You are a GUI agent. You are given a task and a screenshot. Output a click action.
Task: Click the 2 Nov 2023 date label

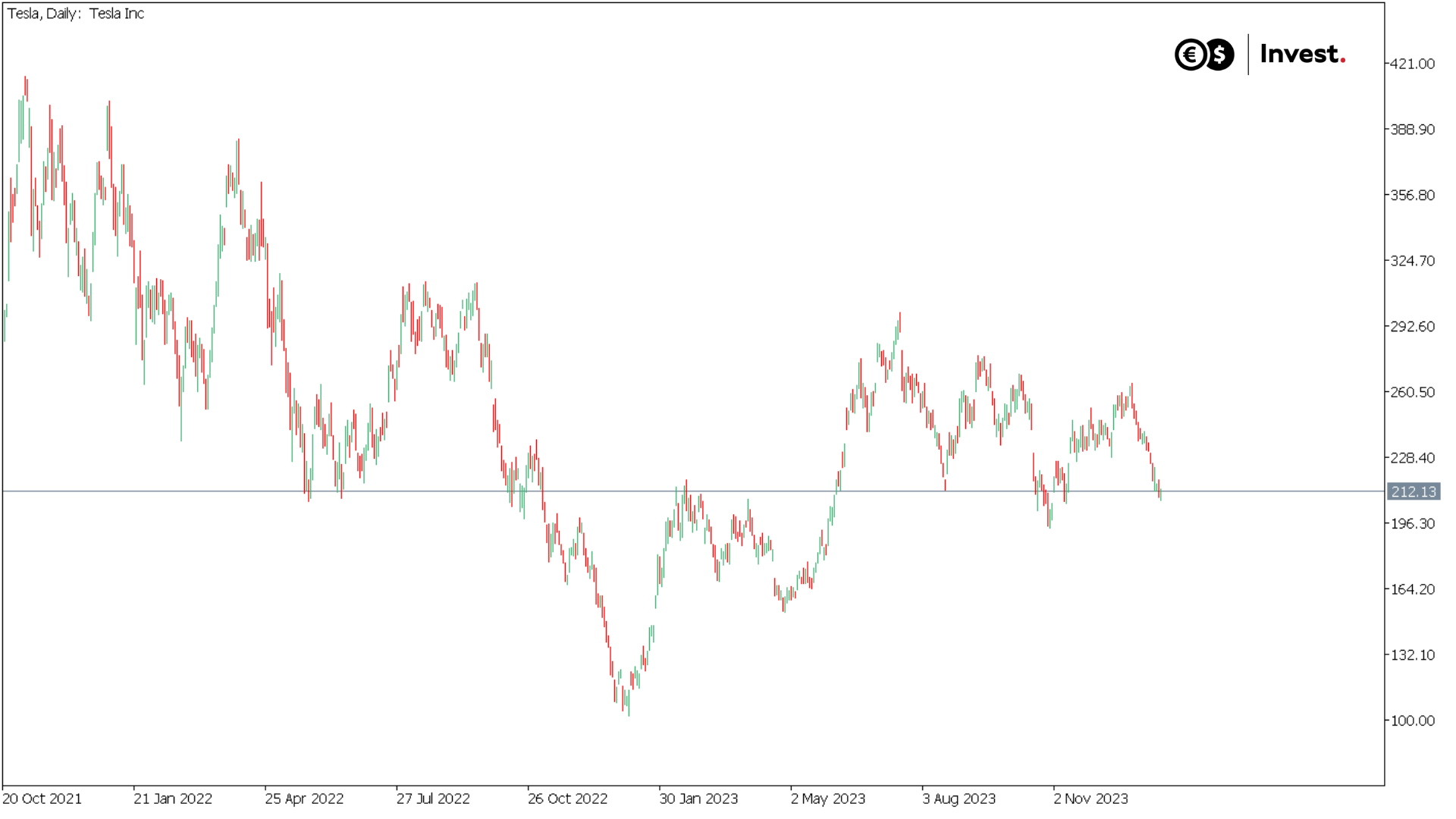click(1090, 799)
